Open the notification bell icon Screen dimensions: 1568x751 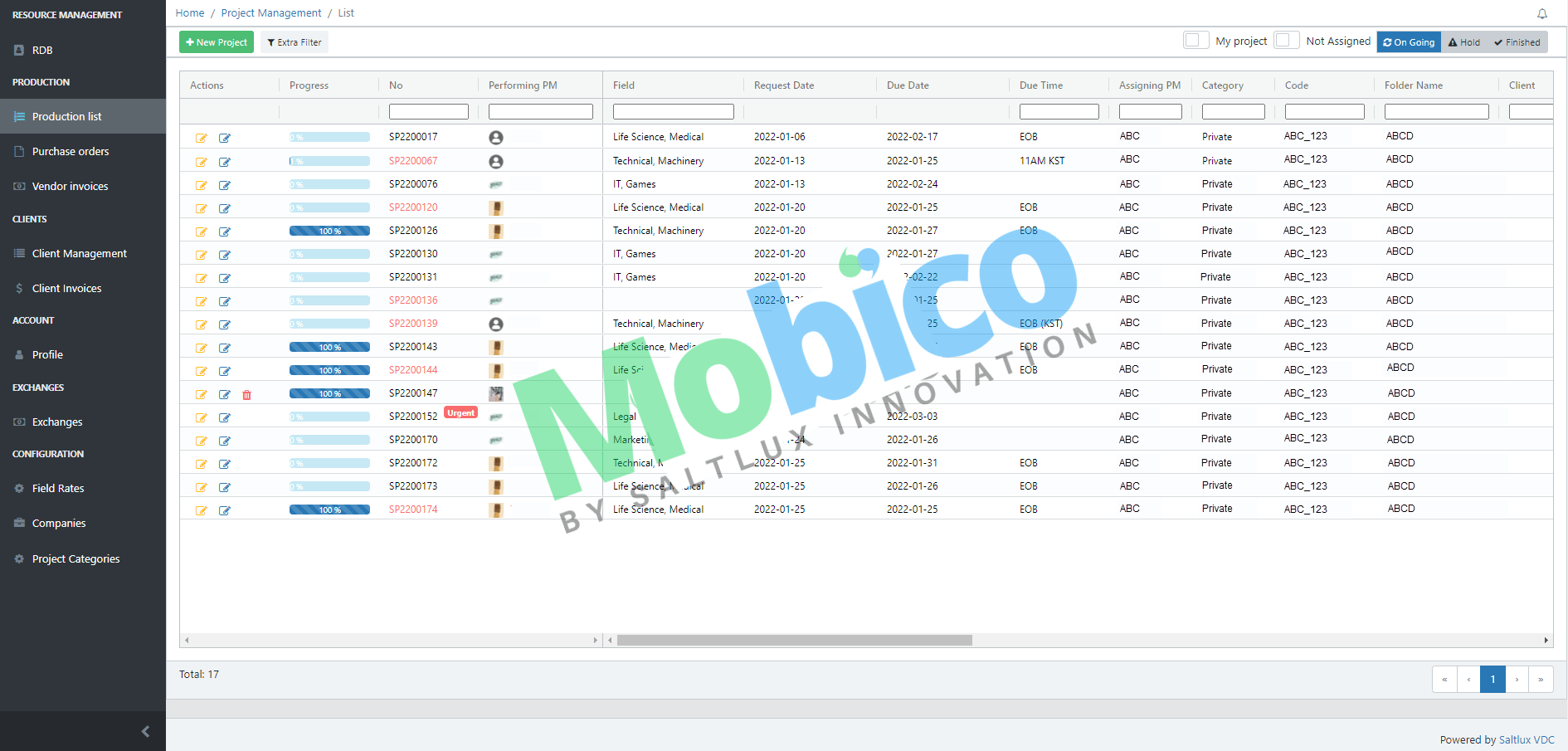coord(1542,13)
